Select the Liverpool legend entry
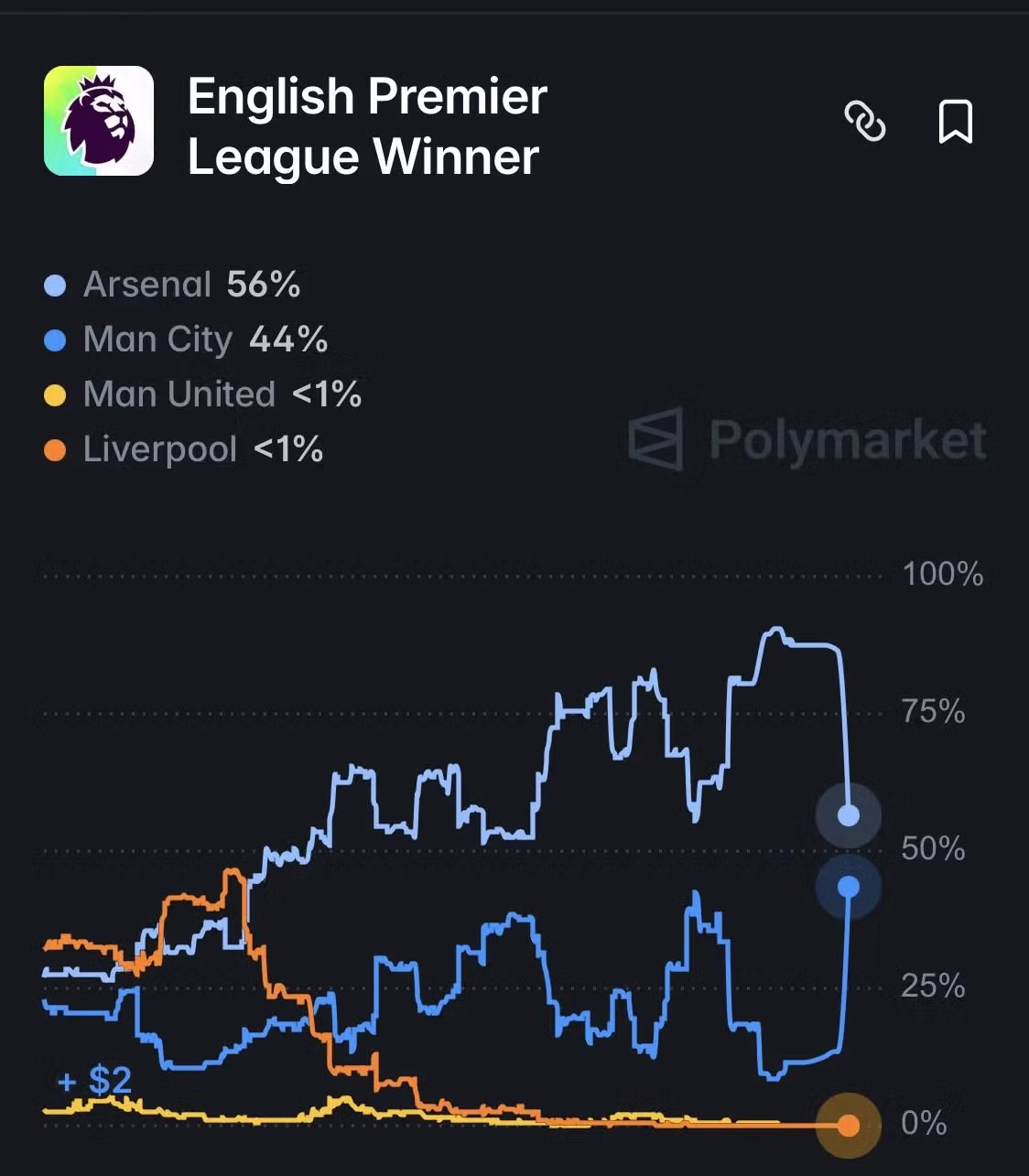Viewport: 1029px width, 1176px height. [160, 449]
